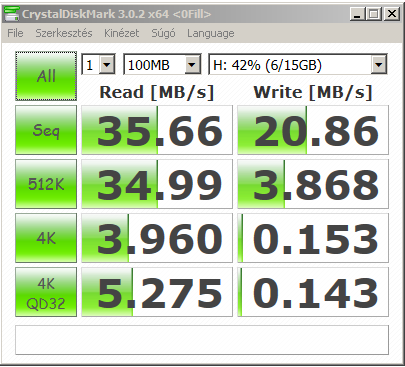Screen dimensions: 405x367
Task: Start the 512K benchmark test
Action: pos(46,184)
